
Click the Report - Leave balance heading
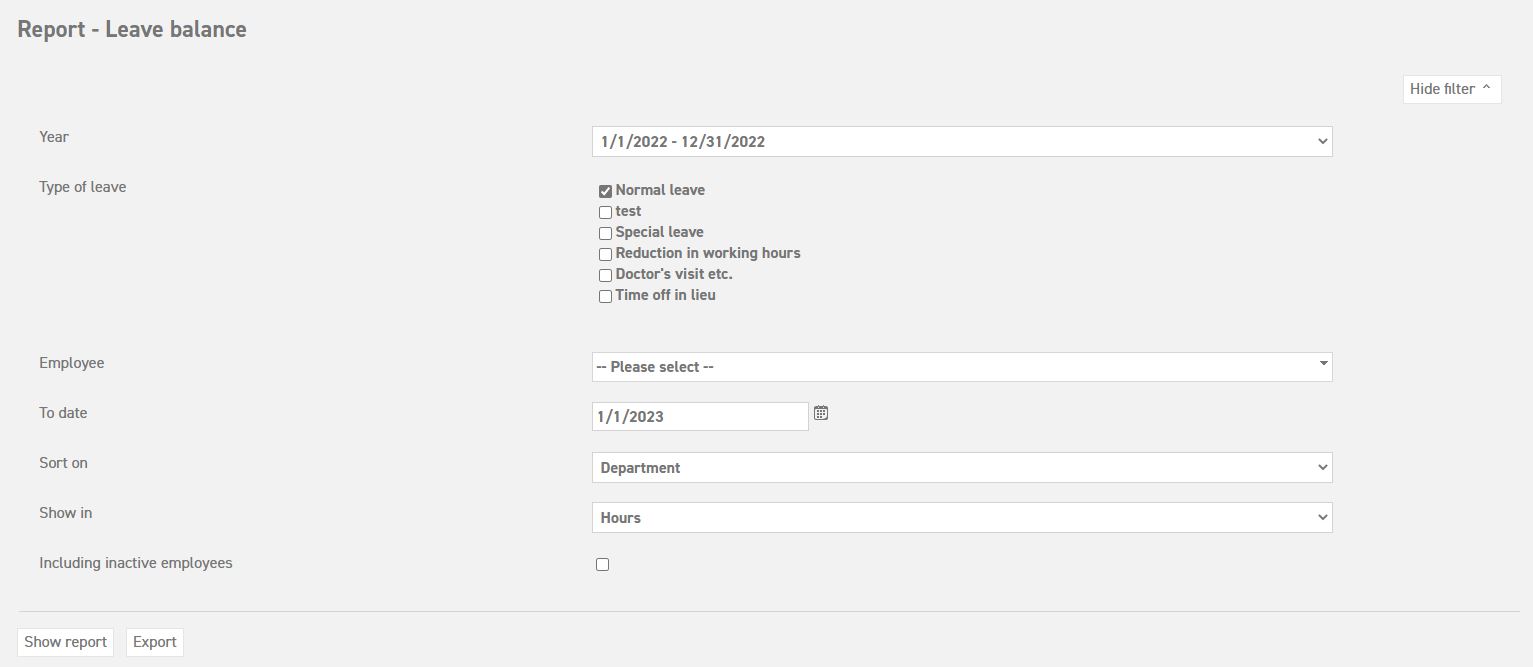132,30
